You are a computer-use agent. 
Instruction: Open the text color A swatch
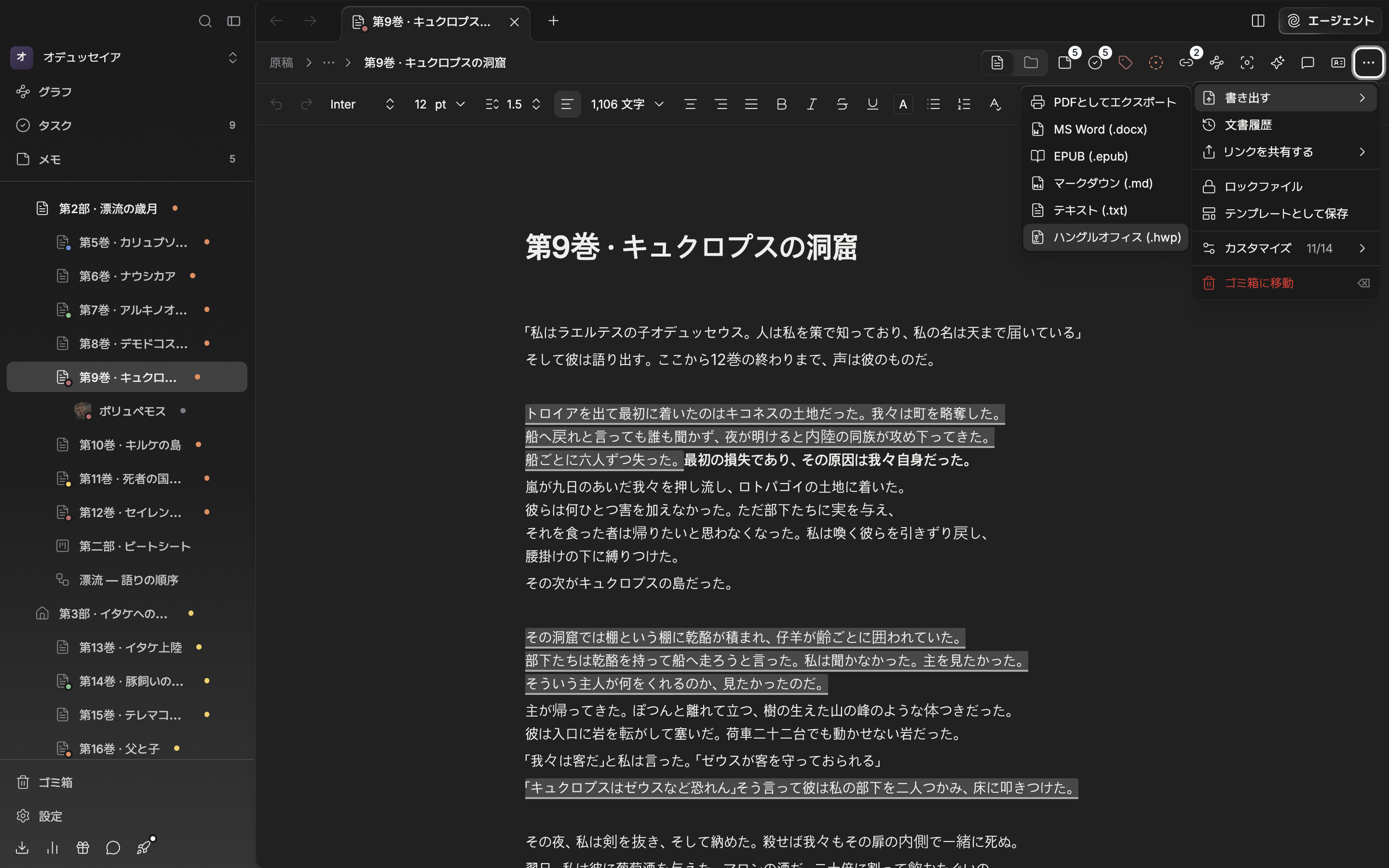point(903,105)
